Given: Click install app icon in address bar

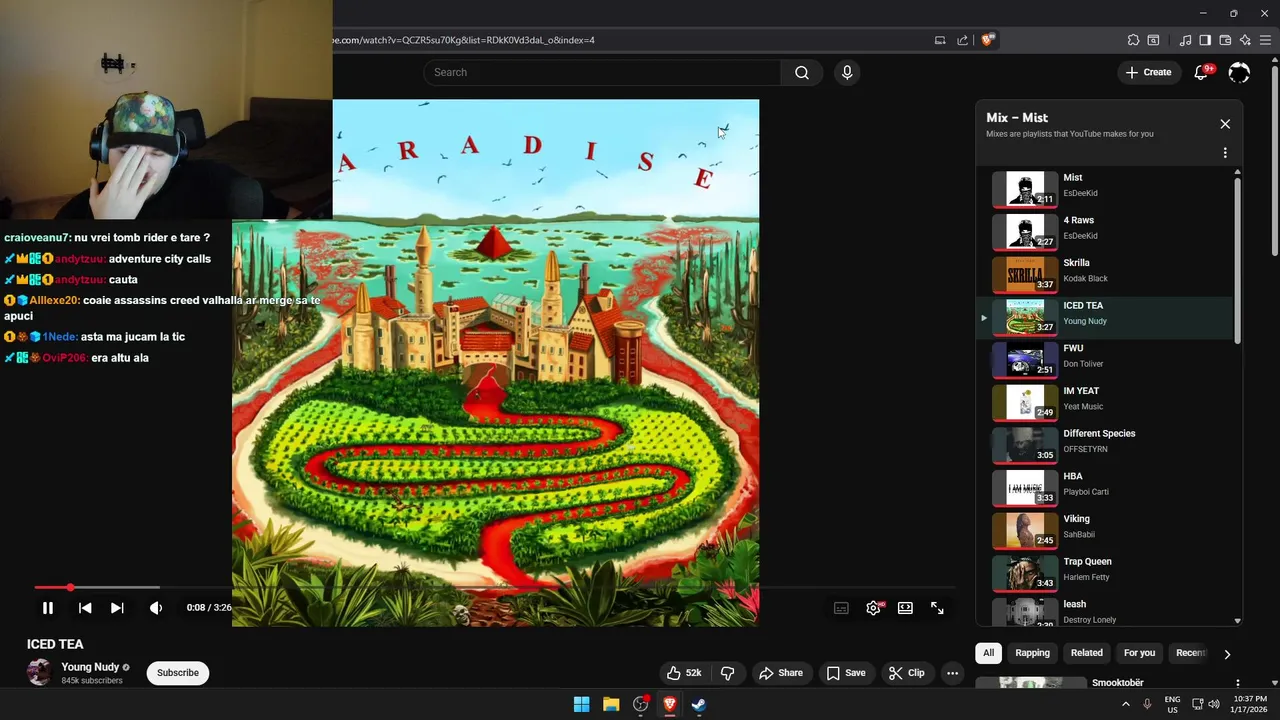Looking at the screenshot, I should pyautogui.click(x=940, y=40).
